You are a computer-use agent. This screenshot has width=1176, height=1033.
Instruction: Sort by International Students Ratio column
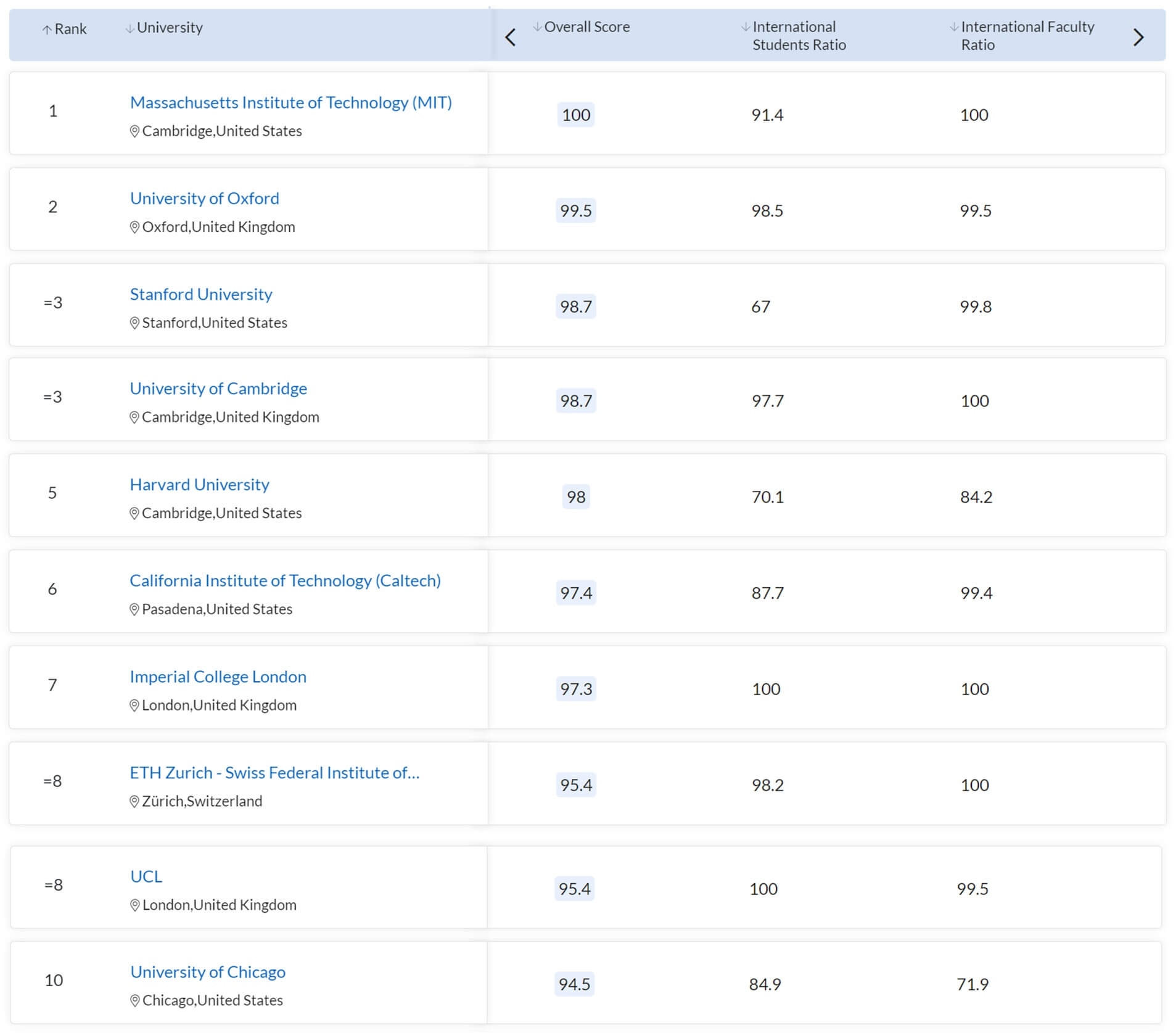[793, 36]
